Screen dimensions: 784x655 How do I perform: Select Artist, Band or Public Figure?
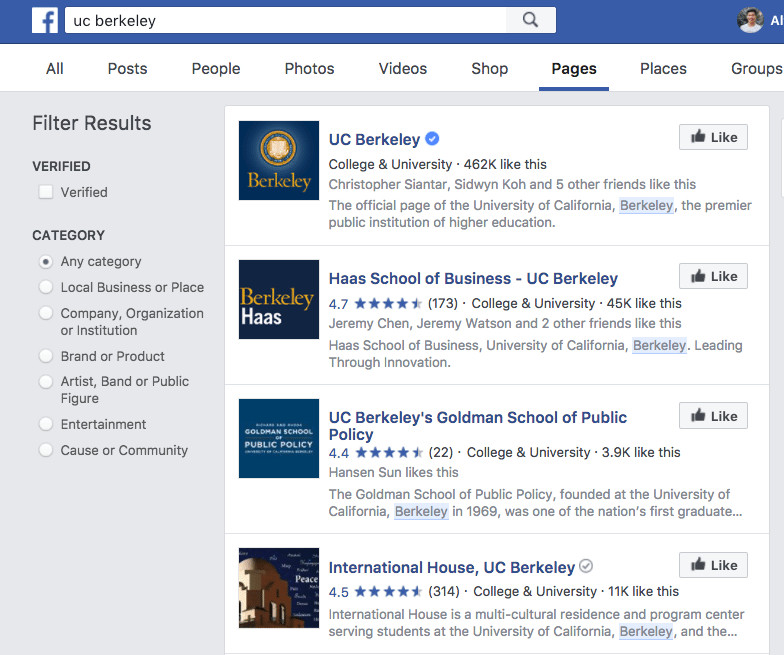[46, 382]
